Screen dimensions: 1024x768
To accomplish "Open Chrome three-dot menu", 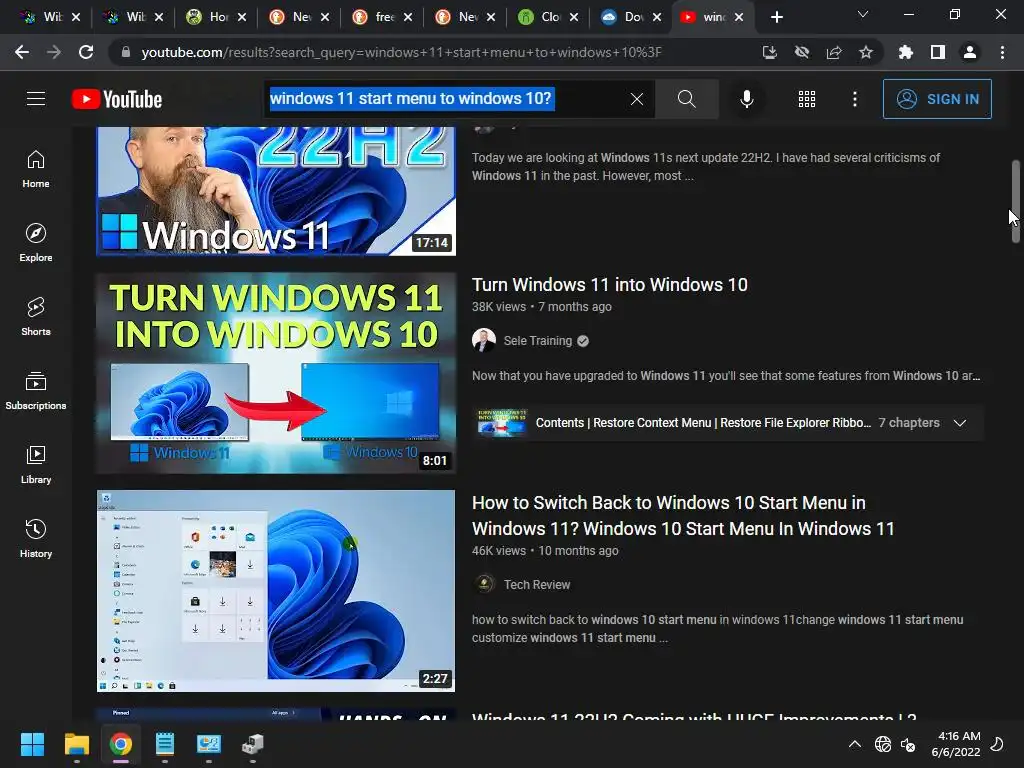I will (1002, 52).
